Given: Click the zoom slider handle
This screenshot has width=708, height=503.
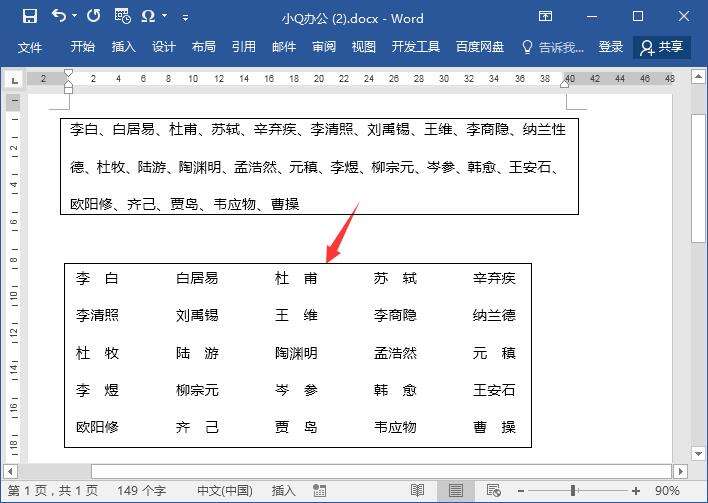Looking at the screenshot, I should (x=573, y=490).
